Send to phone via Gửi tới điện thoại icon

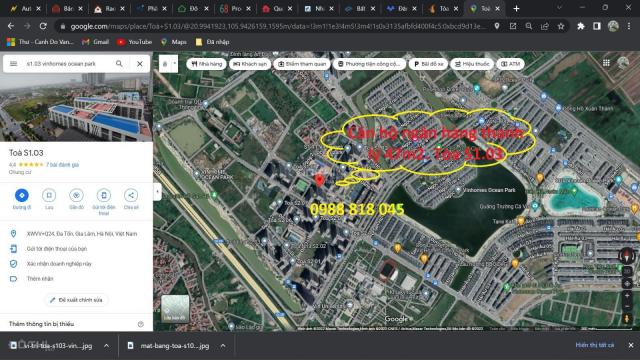point(104,196)
